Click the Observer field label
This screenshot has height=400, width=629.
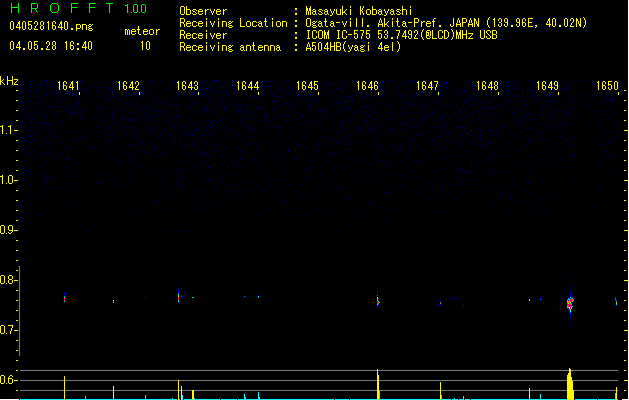click(x=203, y=11)
